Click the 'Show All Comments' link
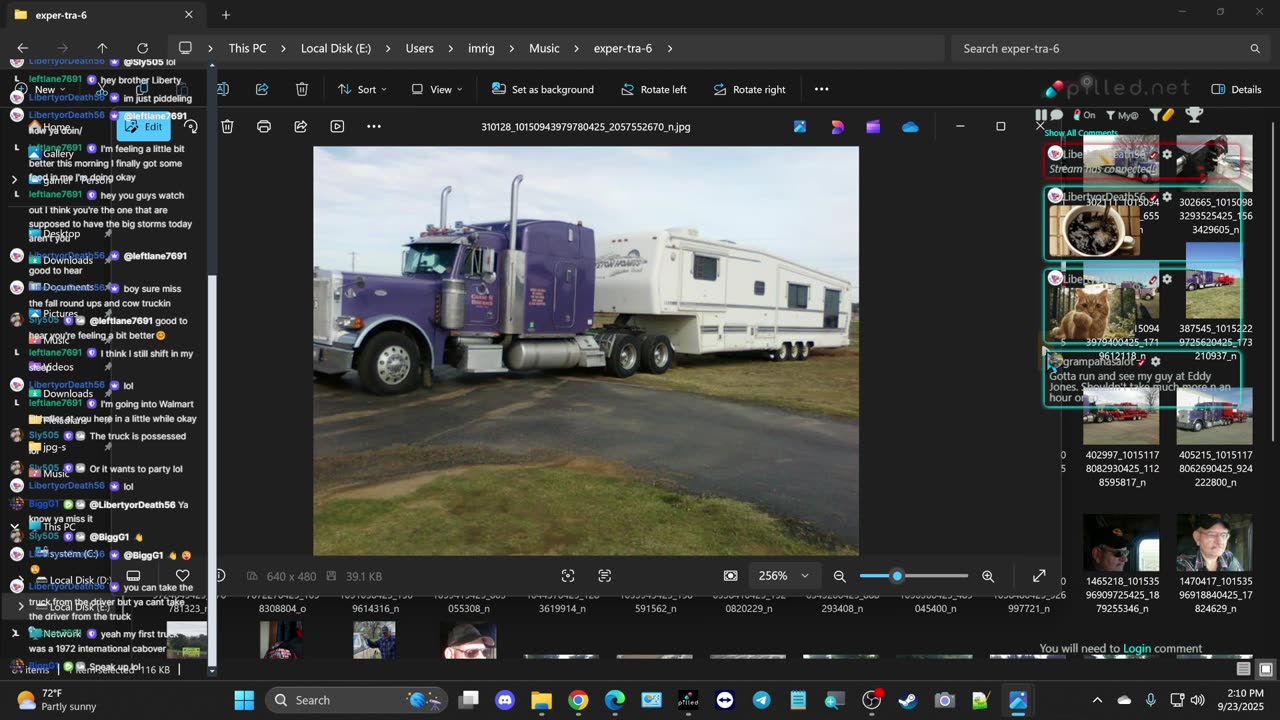The width and height of the screenshot is (1280, 720). click(x=1081, y=133)
